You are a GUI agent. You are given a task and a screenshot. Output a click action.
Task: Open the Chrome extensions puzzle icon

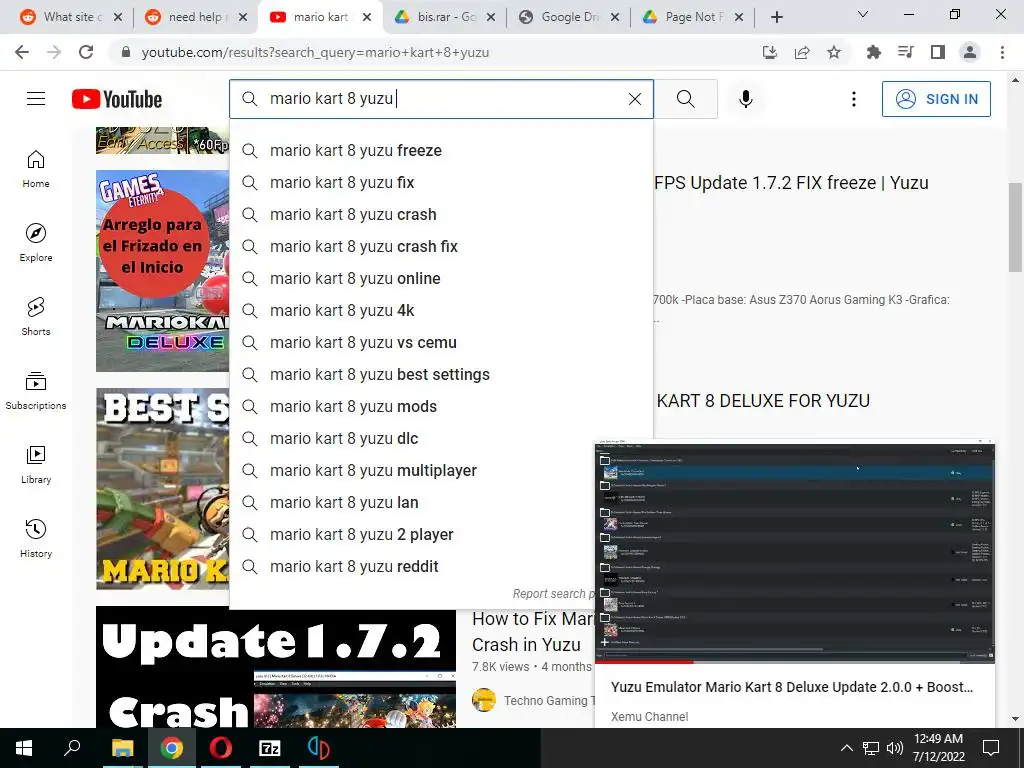point(874,52)
